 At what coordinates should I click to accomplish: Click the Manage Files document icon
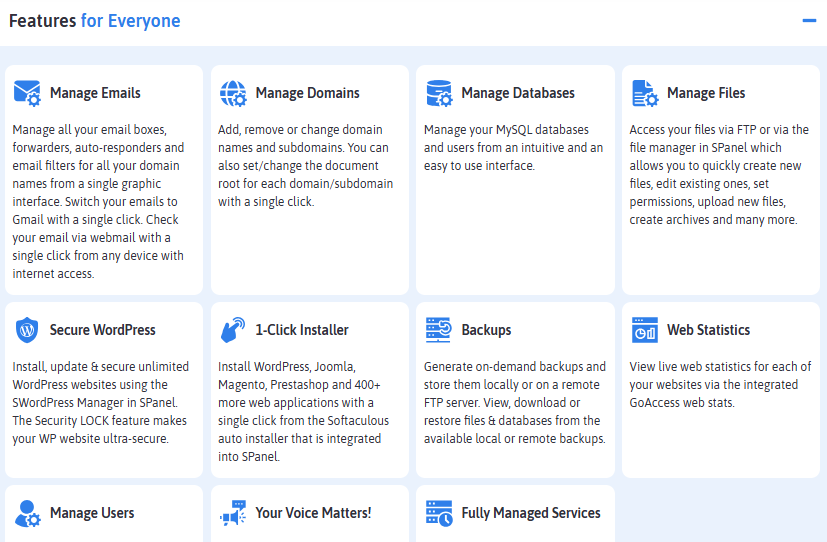tap(645, 93)
